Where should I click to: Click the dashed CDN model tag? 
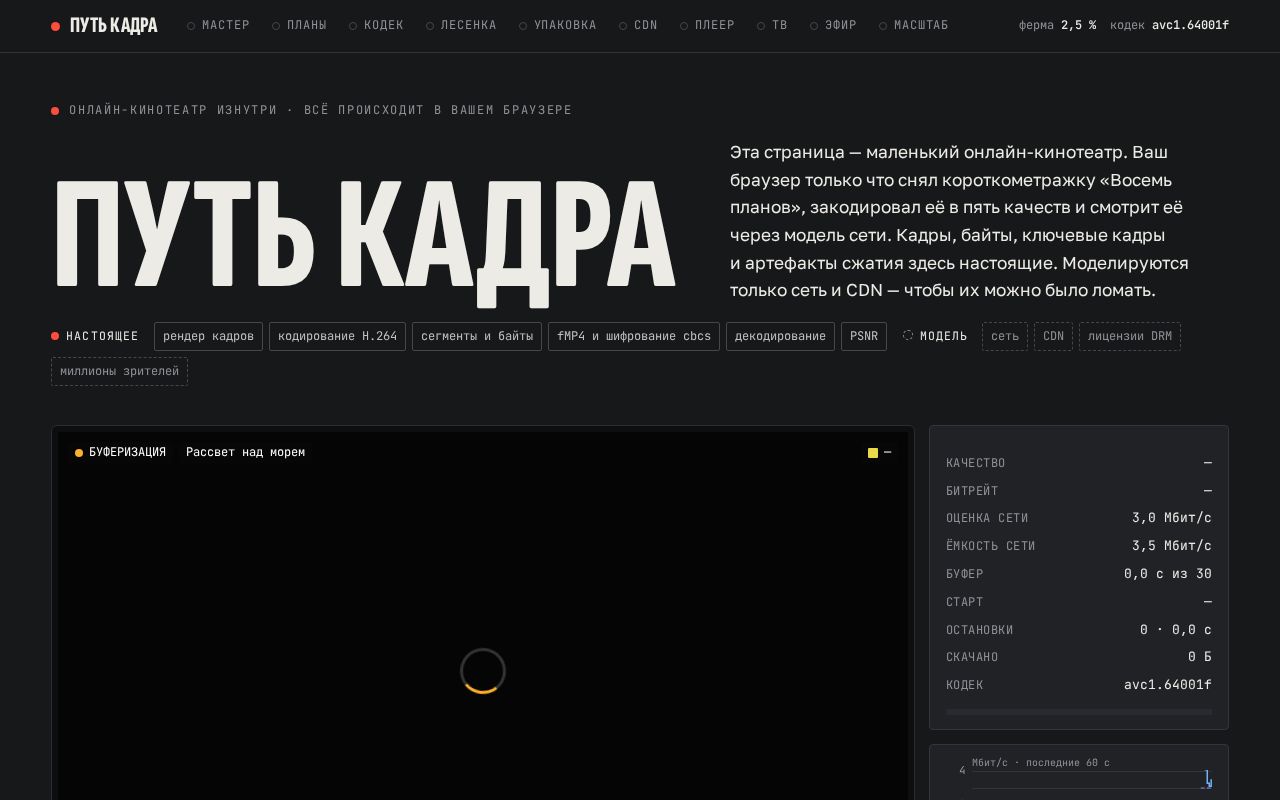coord(1053,336)
